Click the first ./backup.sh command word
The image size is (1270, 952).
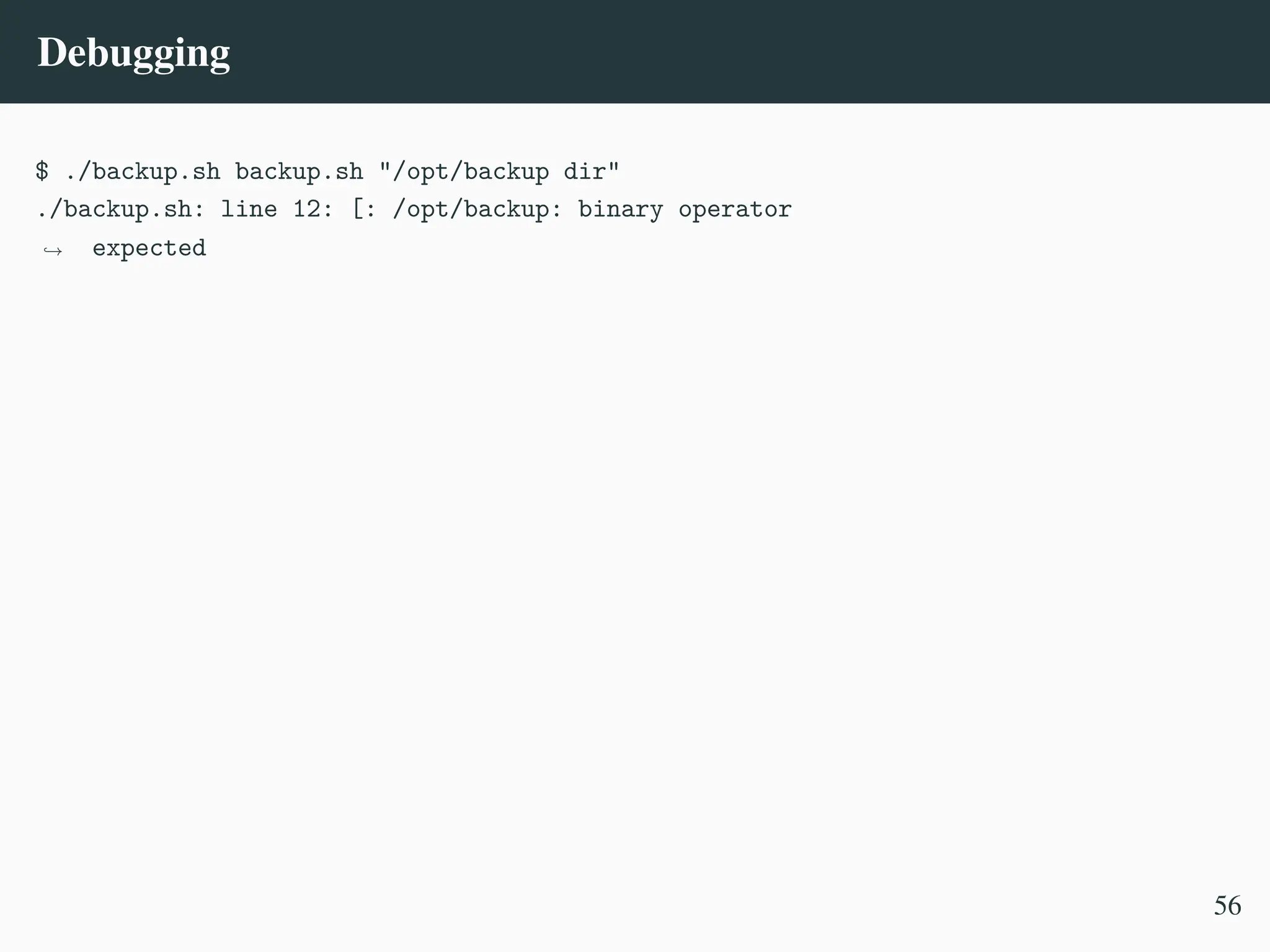pyautogui.click(x=143, y=172)
